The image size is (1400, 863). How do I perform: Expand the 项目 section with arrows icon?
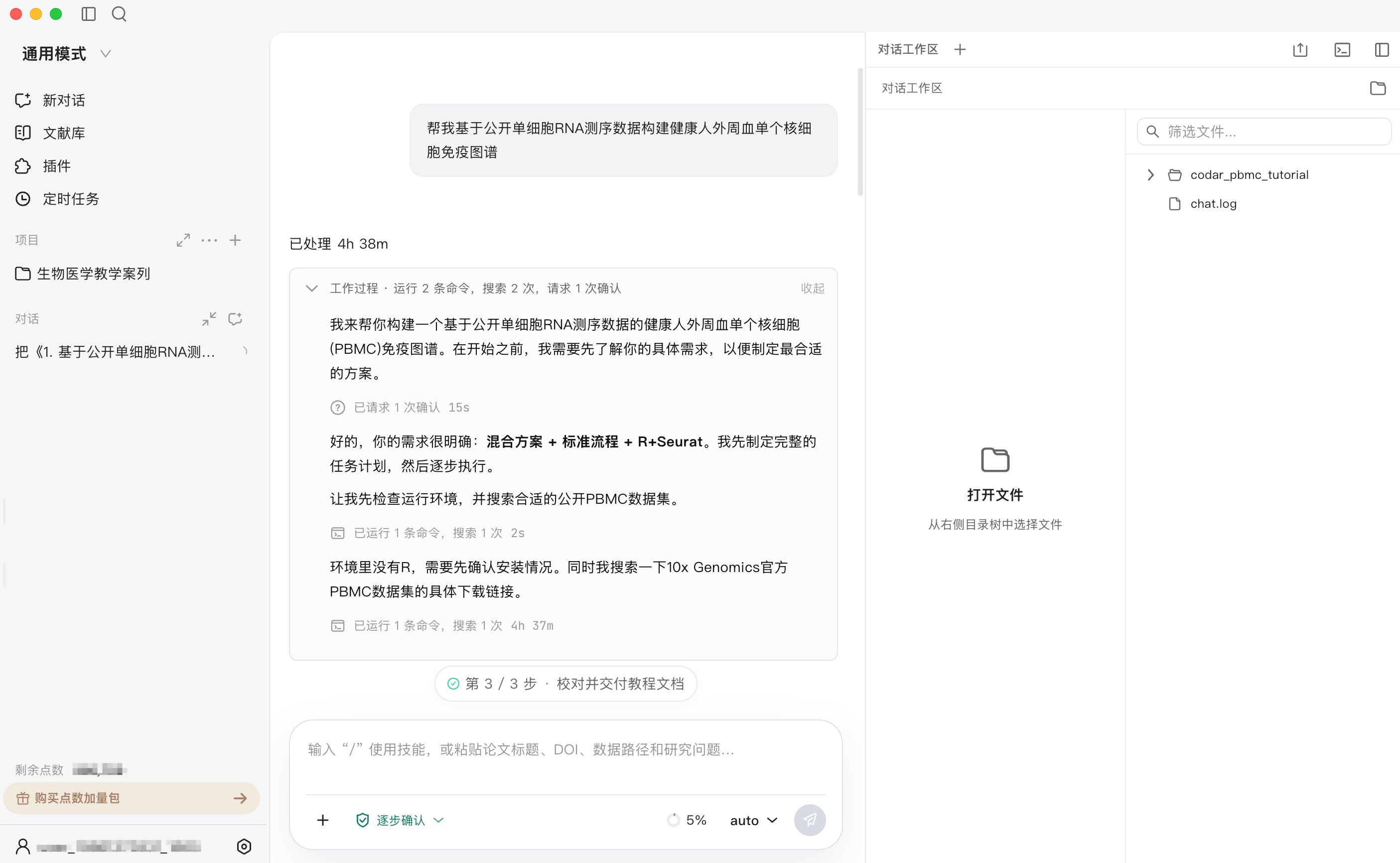click(x=183, y=240)
